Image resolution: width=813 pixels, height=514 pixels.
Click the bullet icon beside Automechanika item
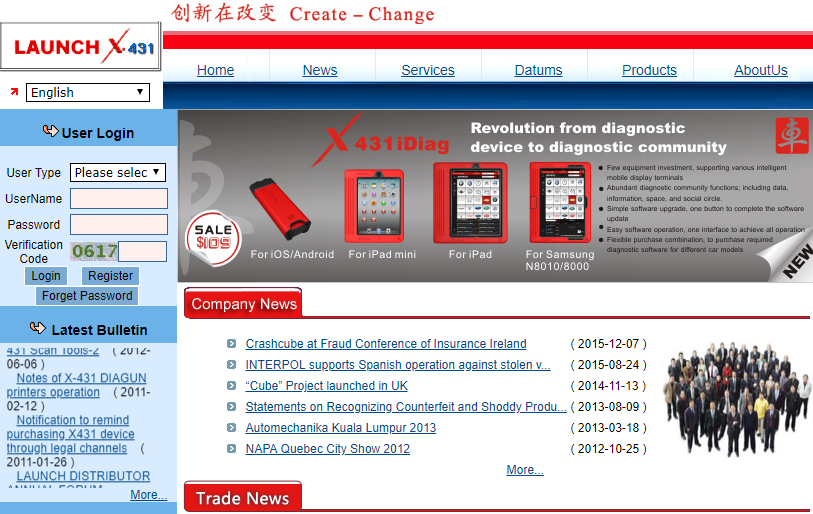coord(231,427)
